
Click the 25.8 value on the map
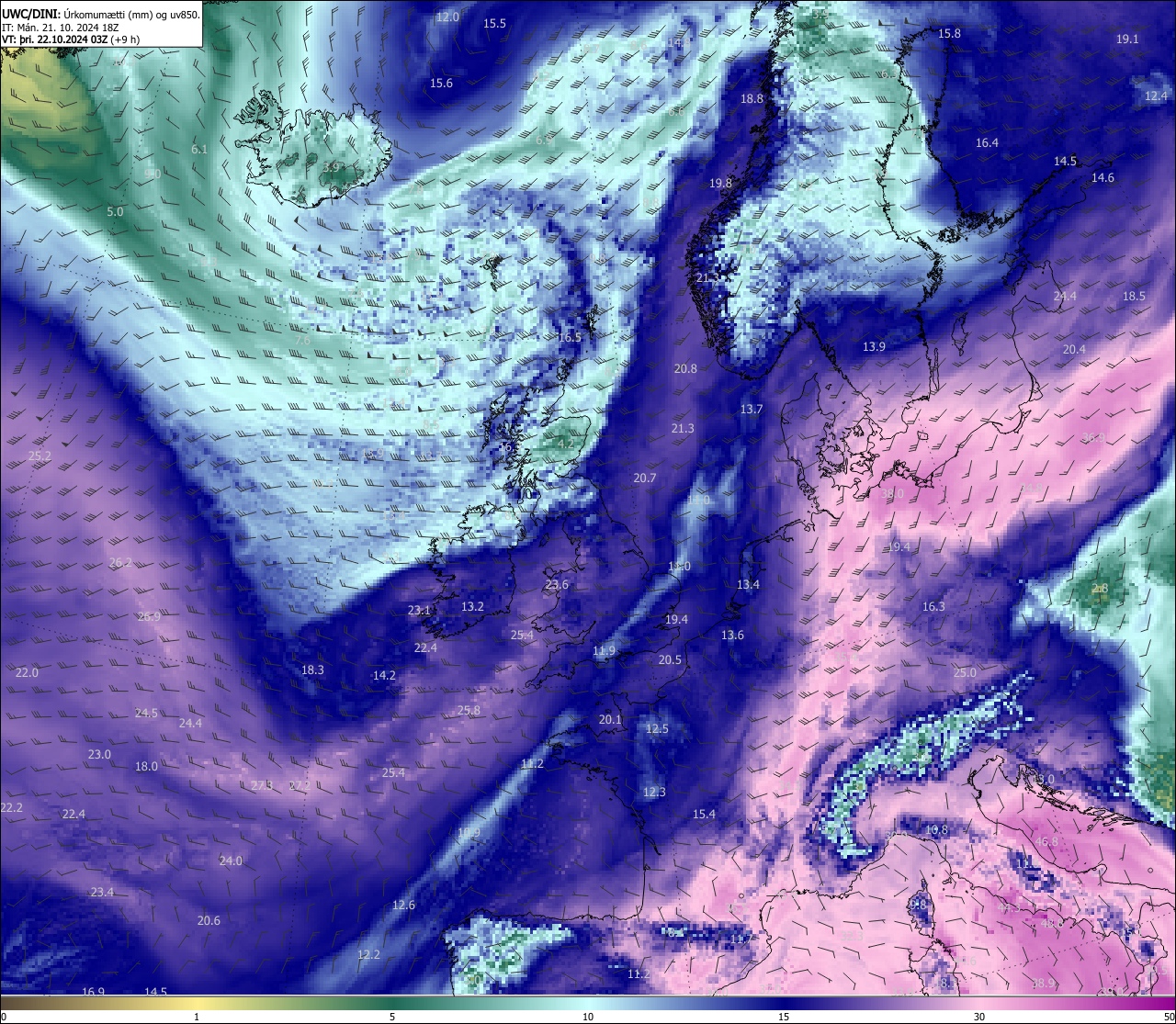pyautogui.click(x=469, y=710)
